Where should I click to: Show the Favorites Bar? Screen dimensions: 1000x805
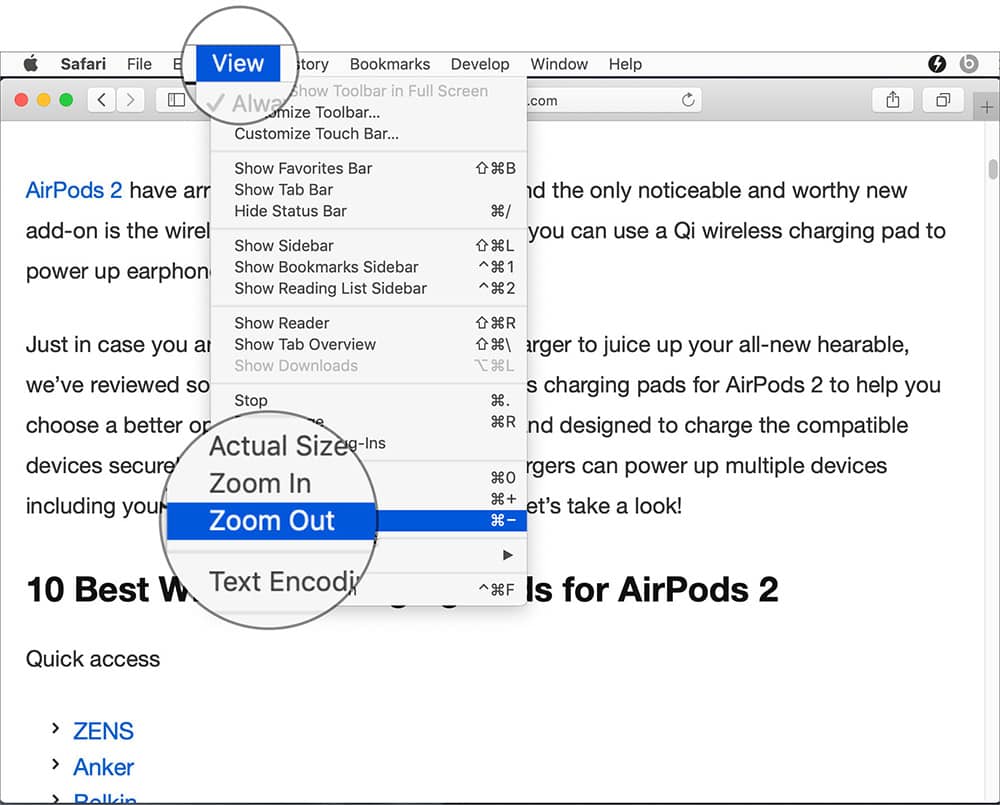pyautogui.click(x=303, y=168)
